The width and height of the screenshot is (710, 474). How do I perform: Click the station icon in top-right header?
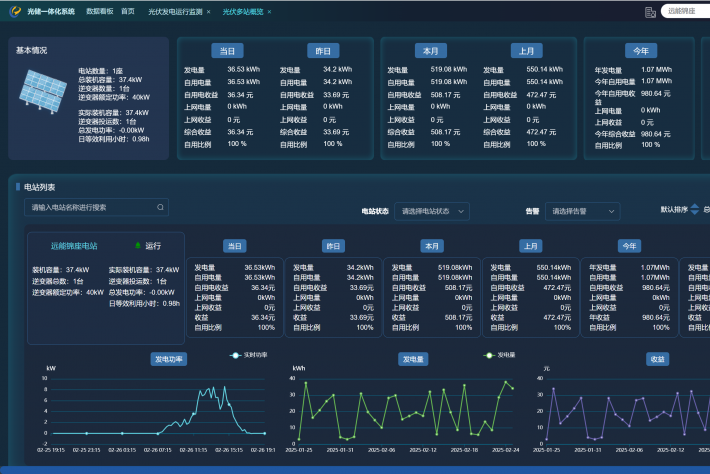point(650,12)
